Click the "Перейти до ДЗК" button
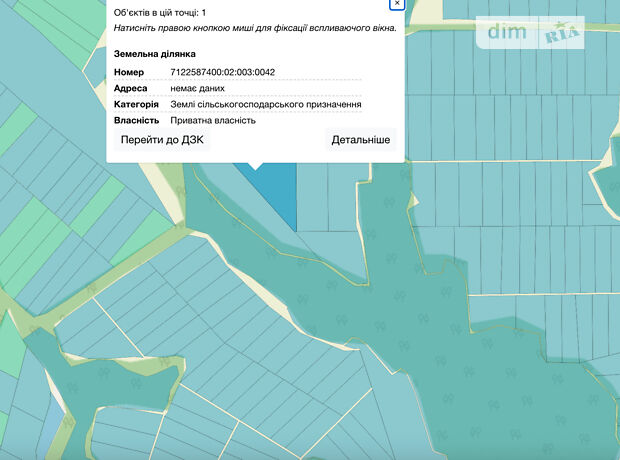 coord(162,140)
